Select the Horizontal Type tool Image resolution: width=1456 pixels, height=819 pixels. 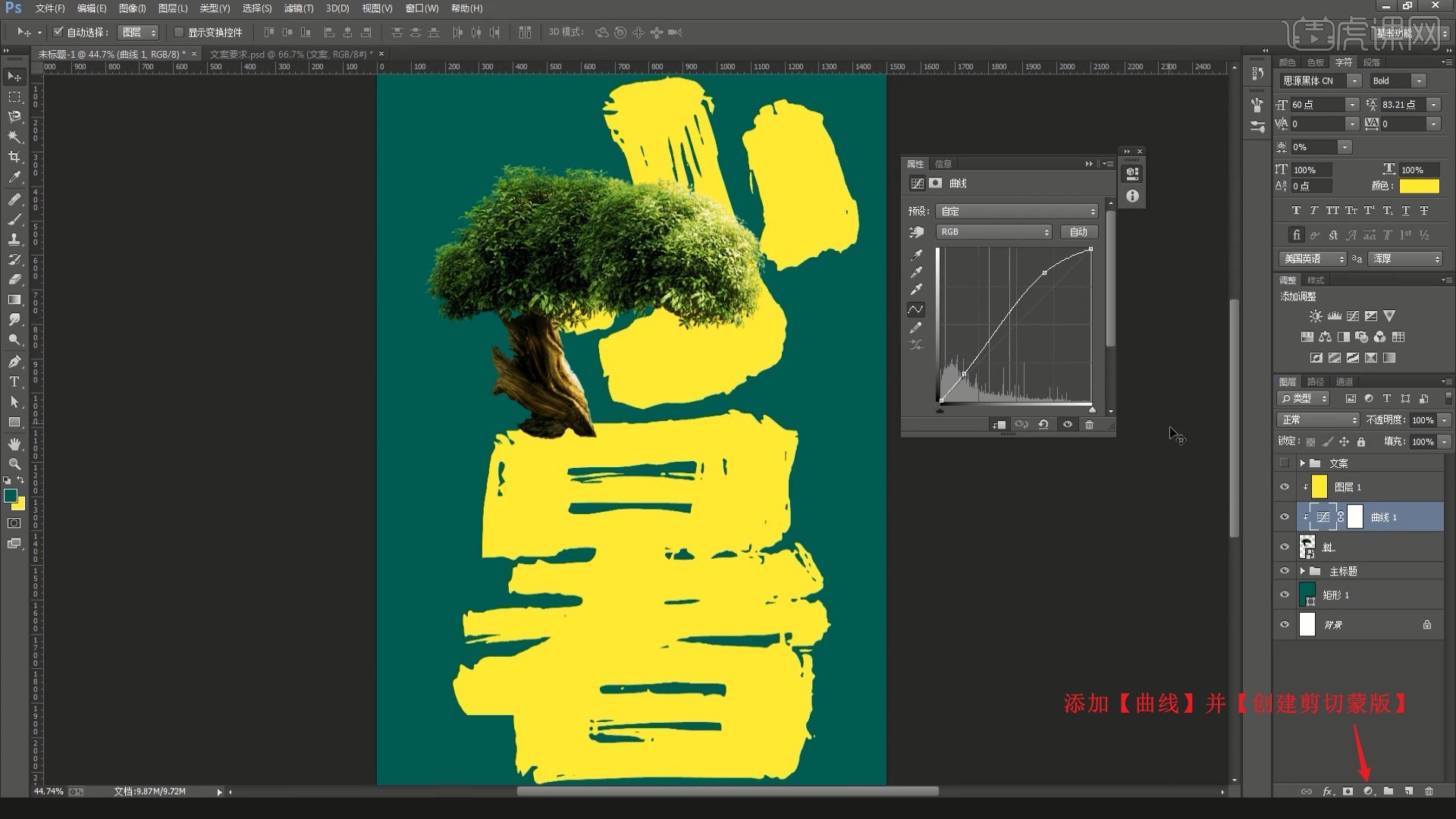14,381
